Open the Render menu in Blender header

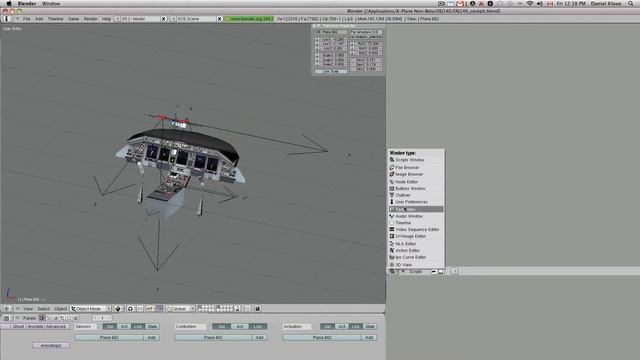tap(91, 19)
